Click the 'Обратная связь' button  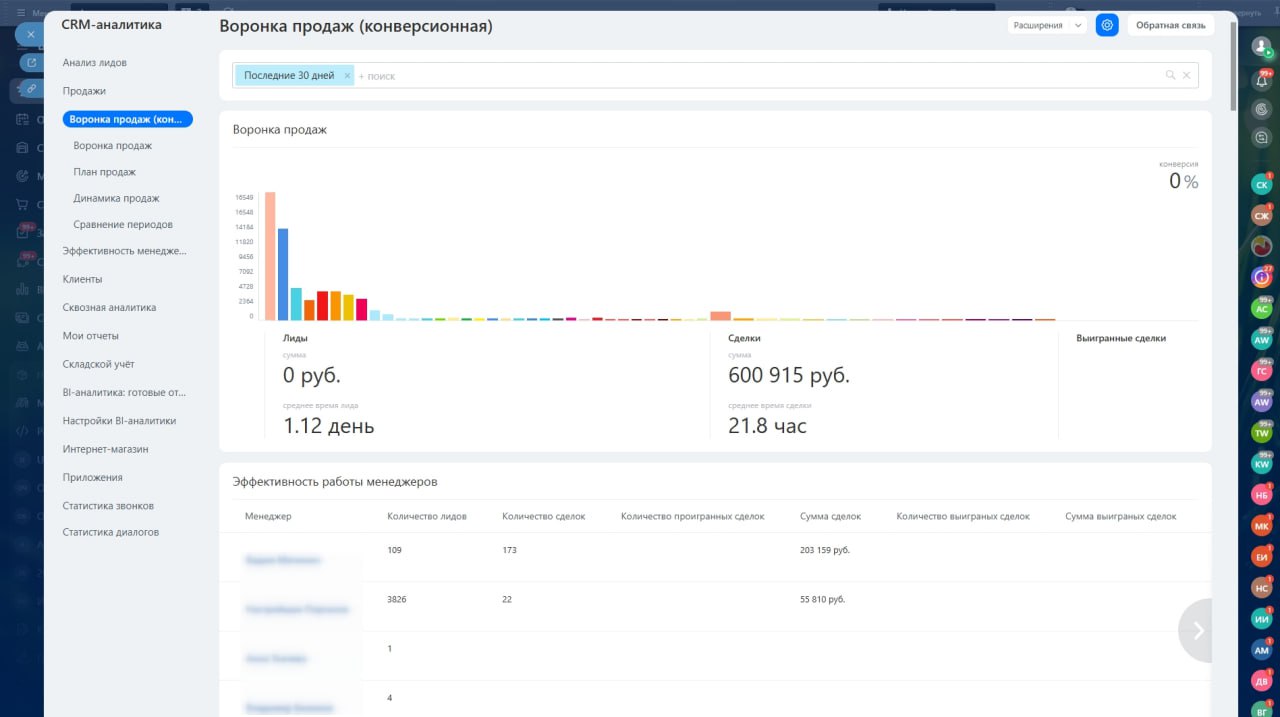1170,25
